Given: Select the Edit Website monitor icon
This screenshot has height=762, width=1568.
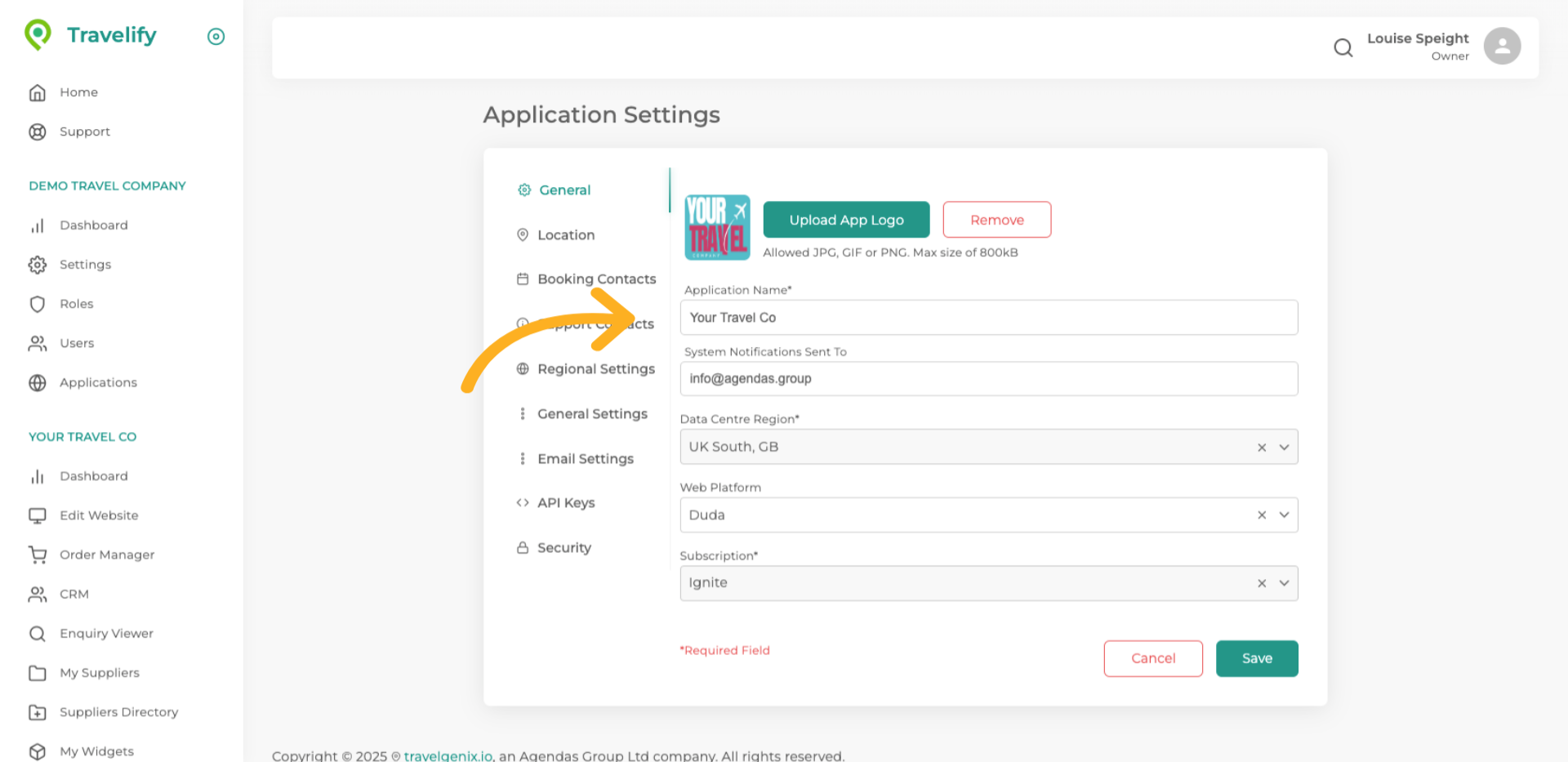Looking at the screenshot, I should [38, 515].
